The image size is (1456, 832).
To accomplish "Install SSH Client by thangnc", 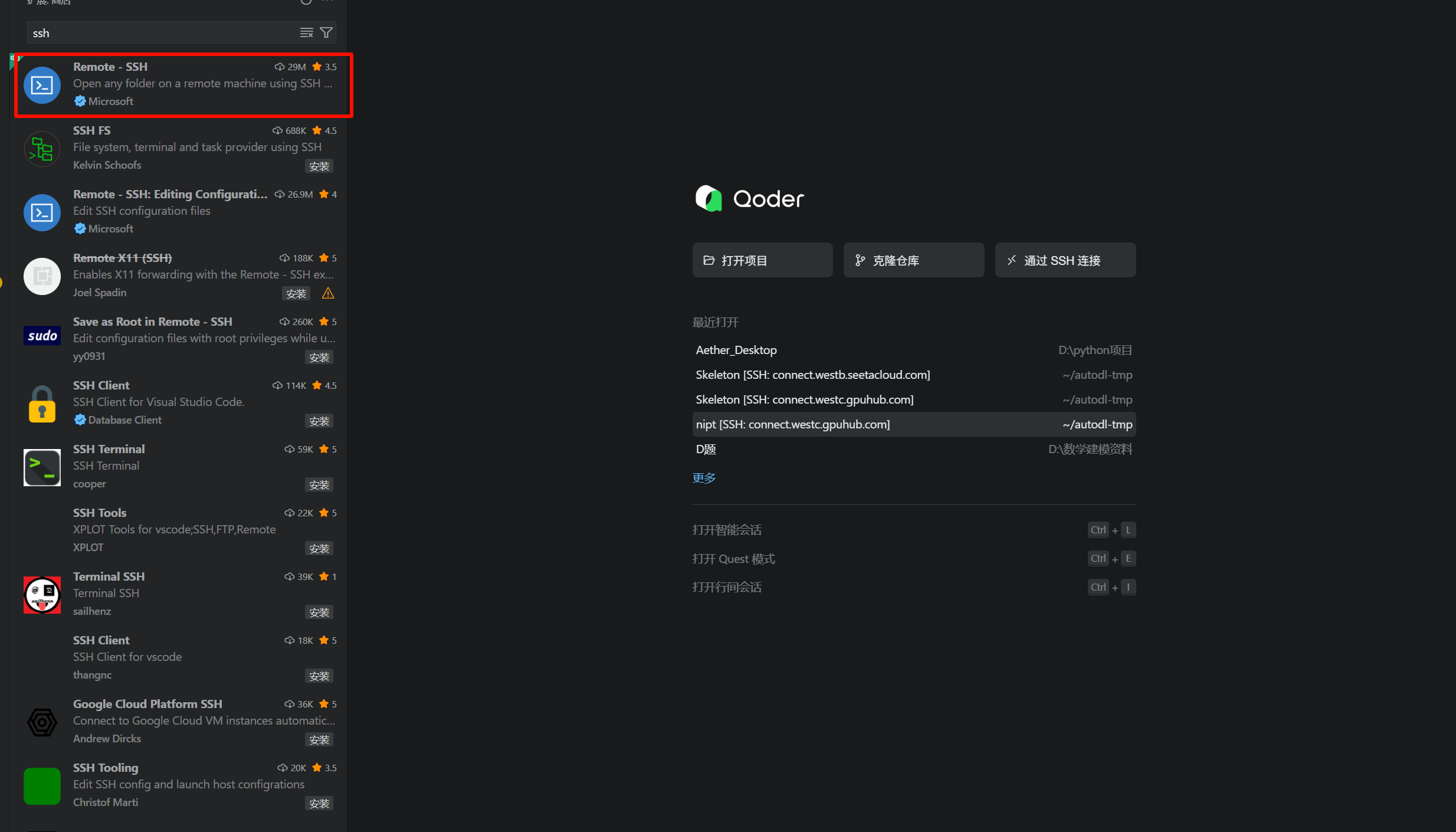I will (319, 676).
